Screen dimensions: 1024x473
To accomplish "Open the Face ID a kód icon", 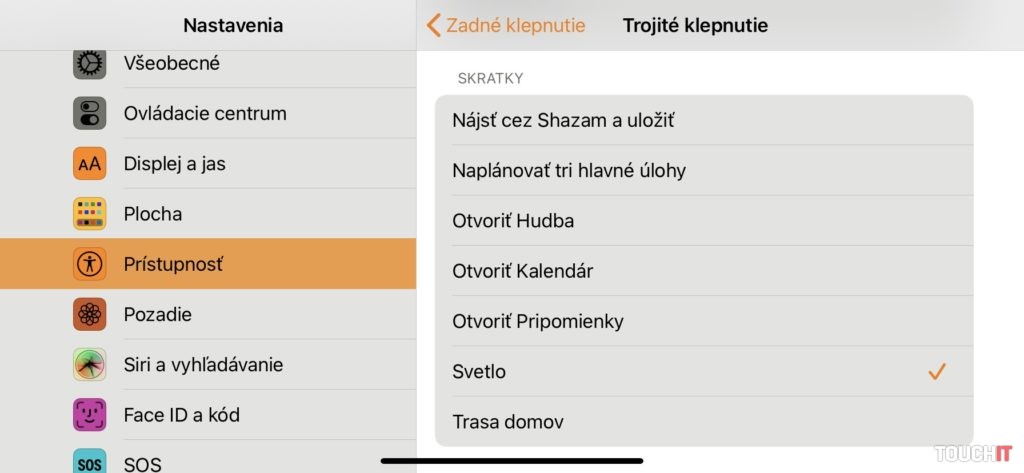I will click(x=90, y=414).
